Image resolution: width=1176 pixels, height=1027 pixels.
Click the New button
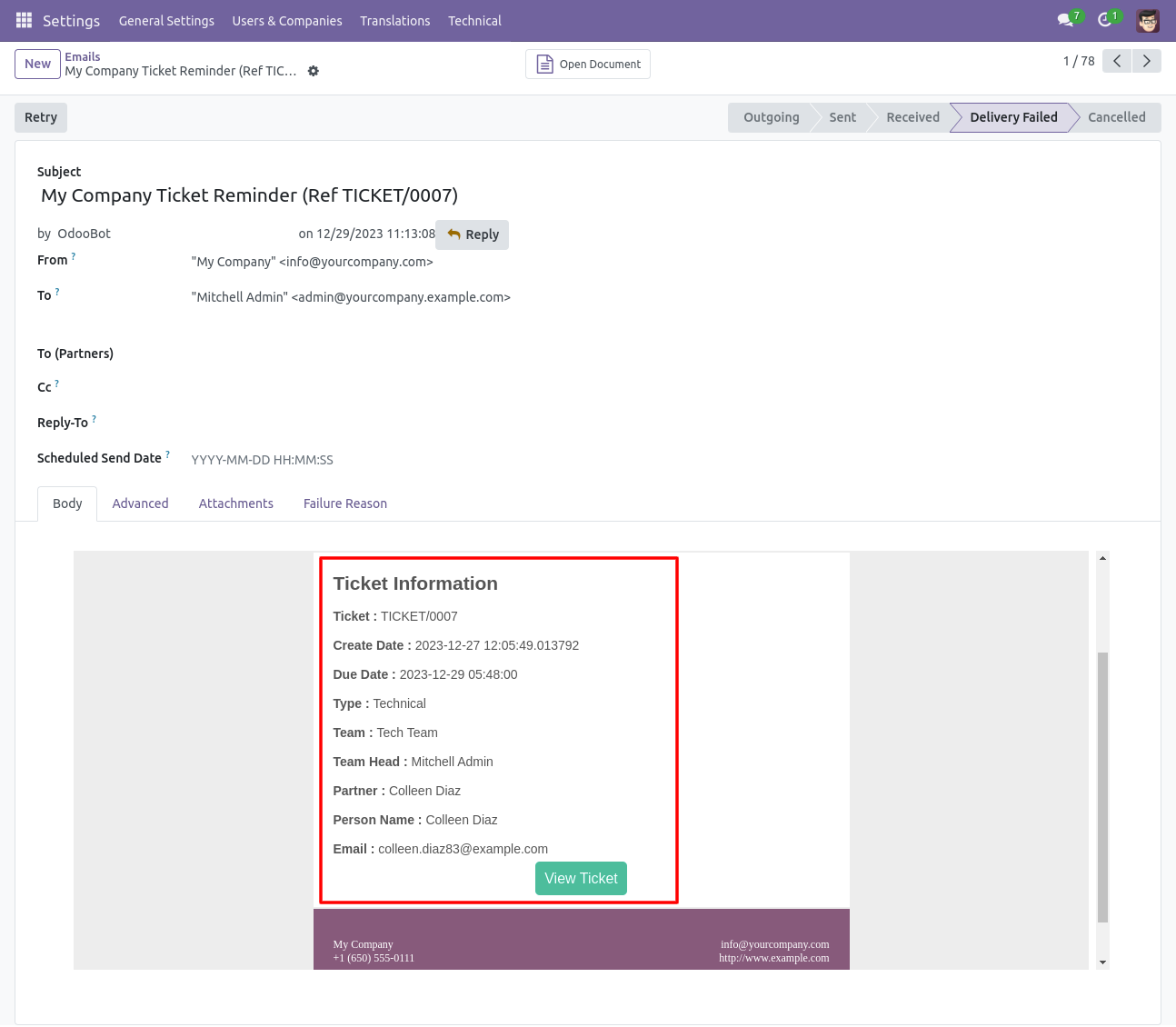(38, 64)
